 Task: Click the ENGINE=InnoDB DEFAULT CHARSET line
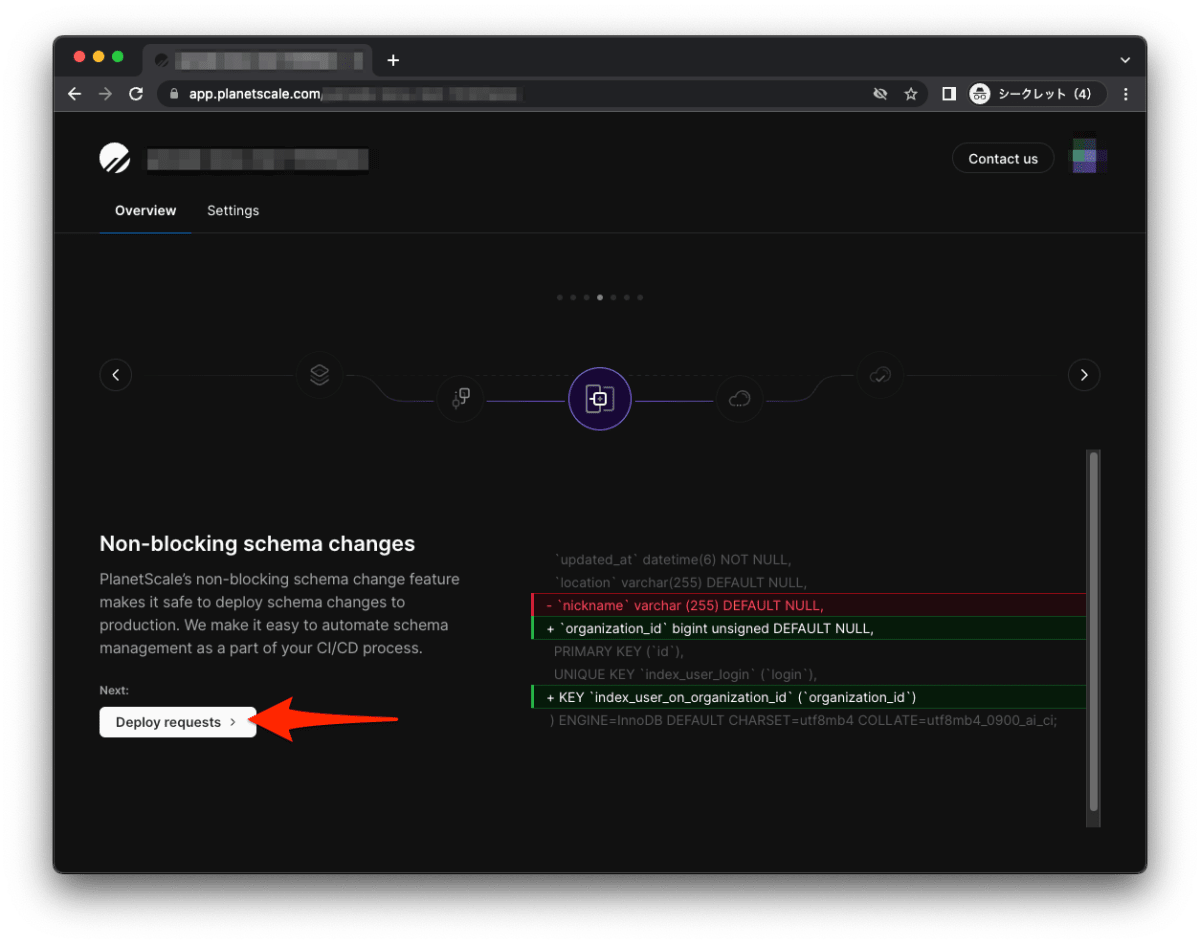[x=804, y=720]
